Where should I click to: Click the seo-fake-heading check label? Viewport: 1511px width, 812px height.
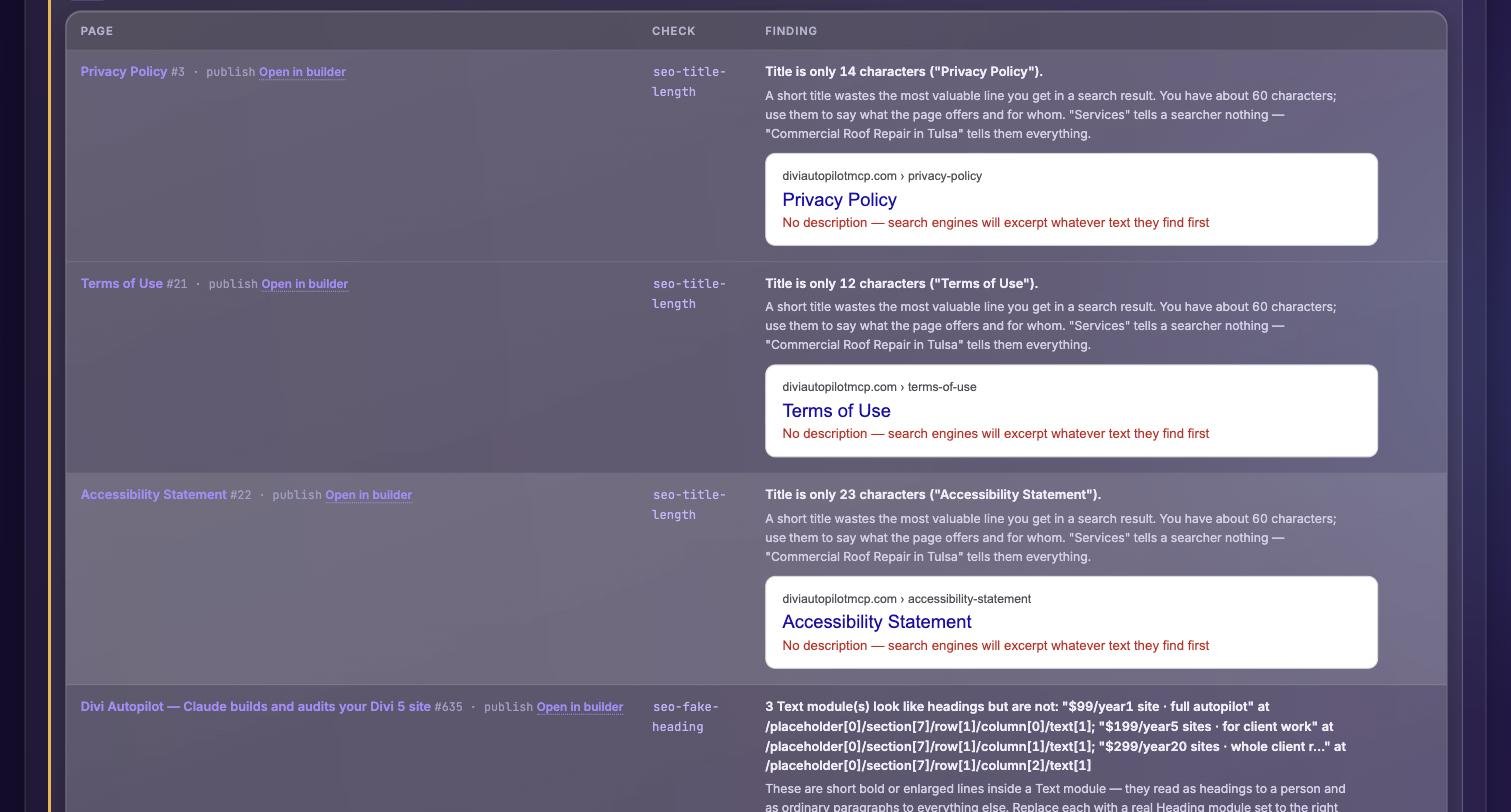[x=685, y=717]
